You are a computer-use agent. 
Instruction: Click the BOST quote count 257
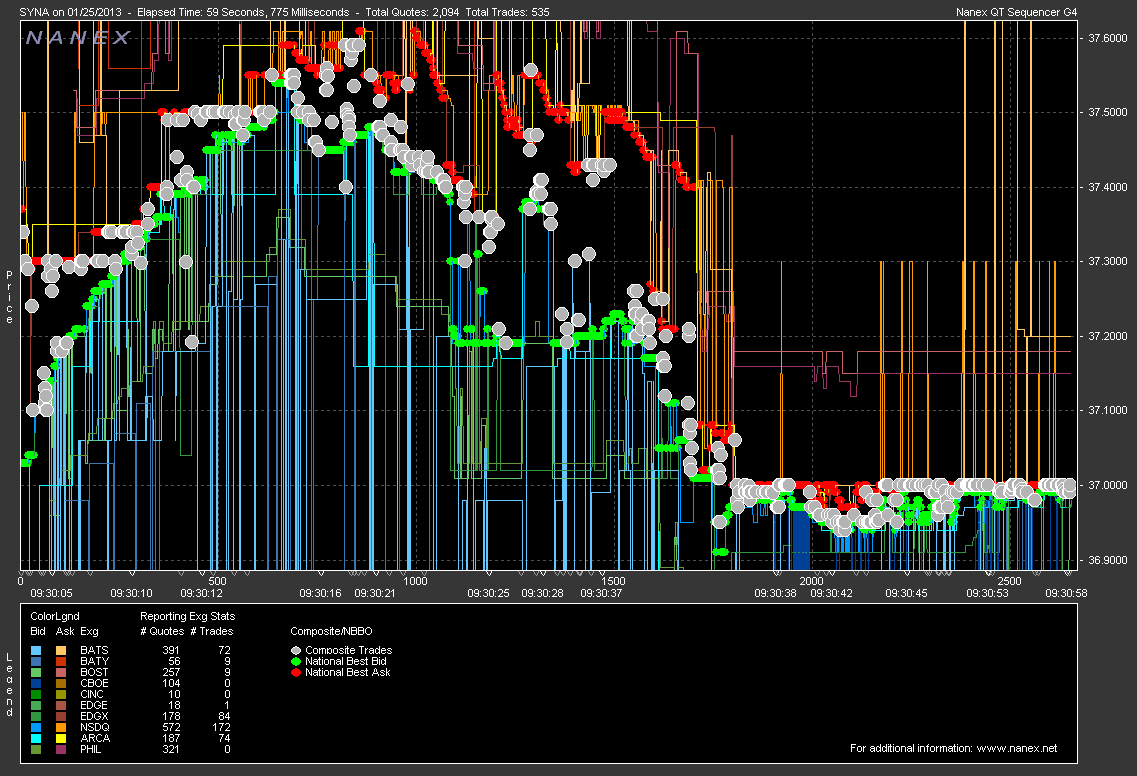(171, 672)
